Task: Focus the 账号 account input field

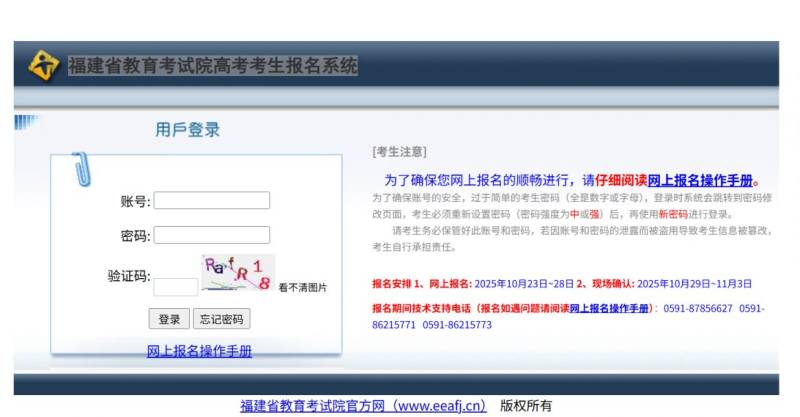Action: [x=211, y=201]
